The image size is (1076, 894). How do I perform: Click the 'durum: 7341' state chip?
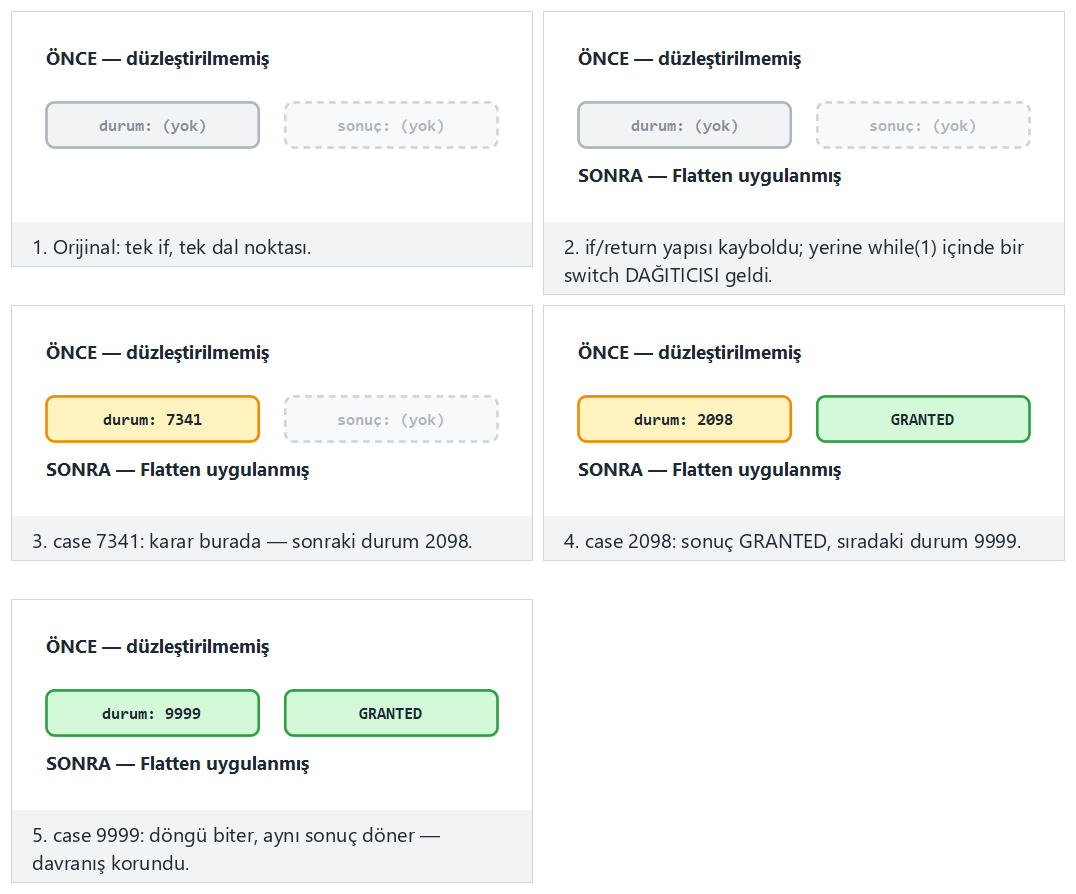(152, 419)
